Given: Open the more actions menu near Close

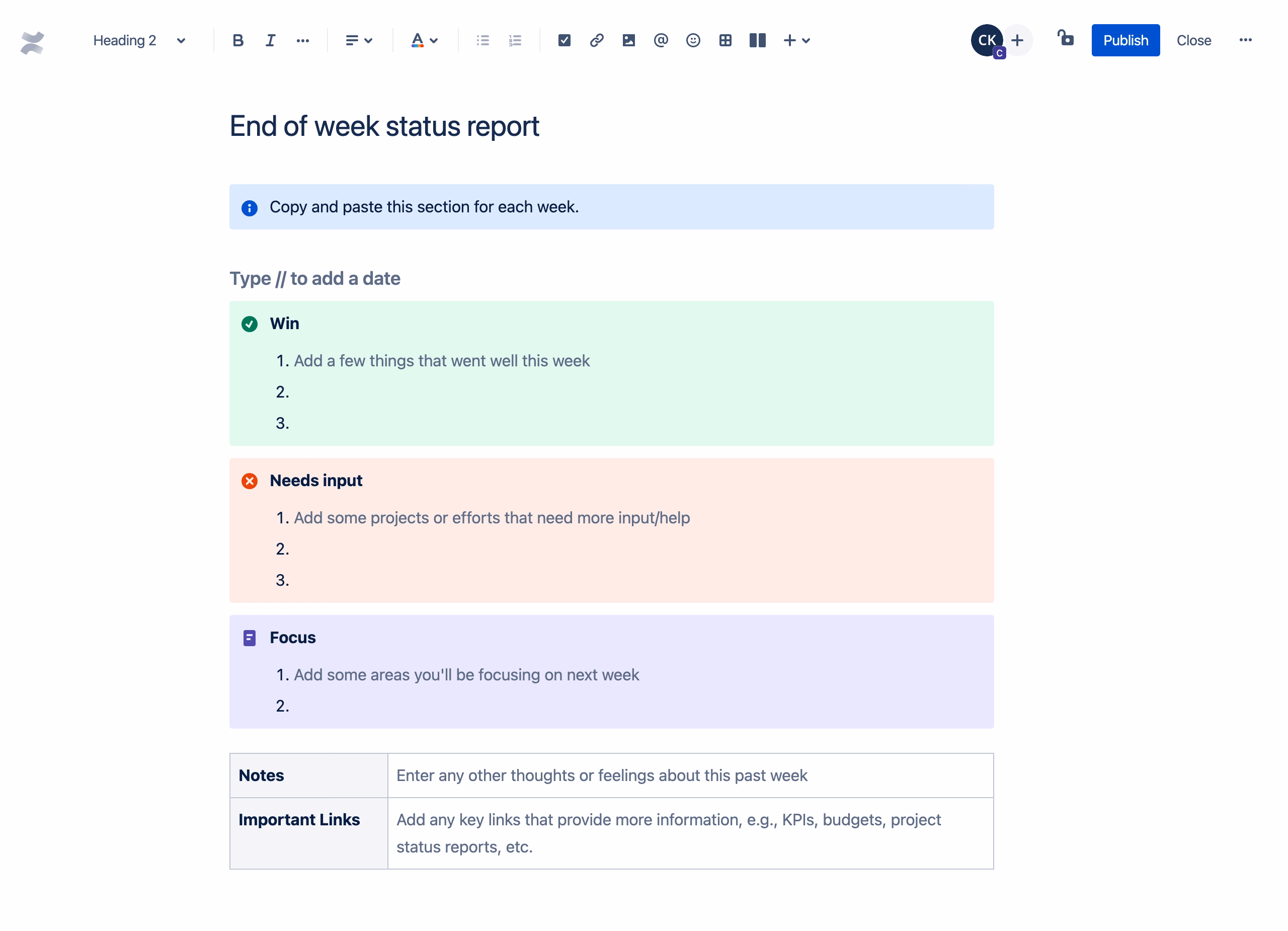Looking at the screenshot, I should pos(1246,40).
